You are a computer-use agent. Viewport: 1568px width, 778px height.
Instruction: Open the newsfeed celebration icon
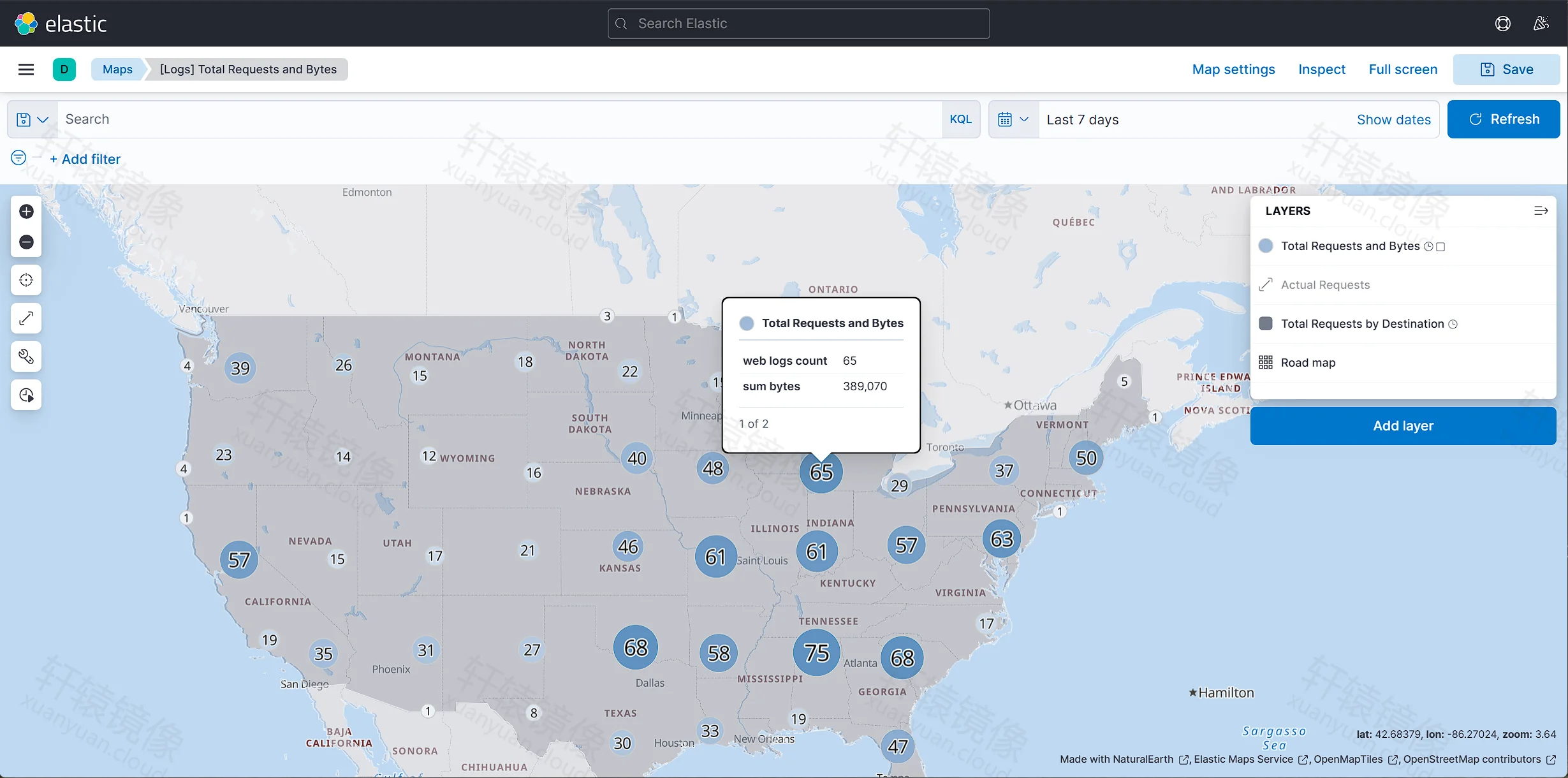[x=1541, y=24]
